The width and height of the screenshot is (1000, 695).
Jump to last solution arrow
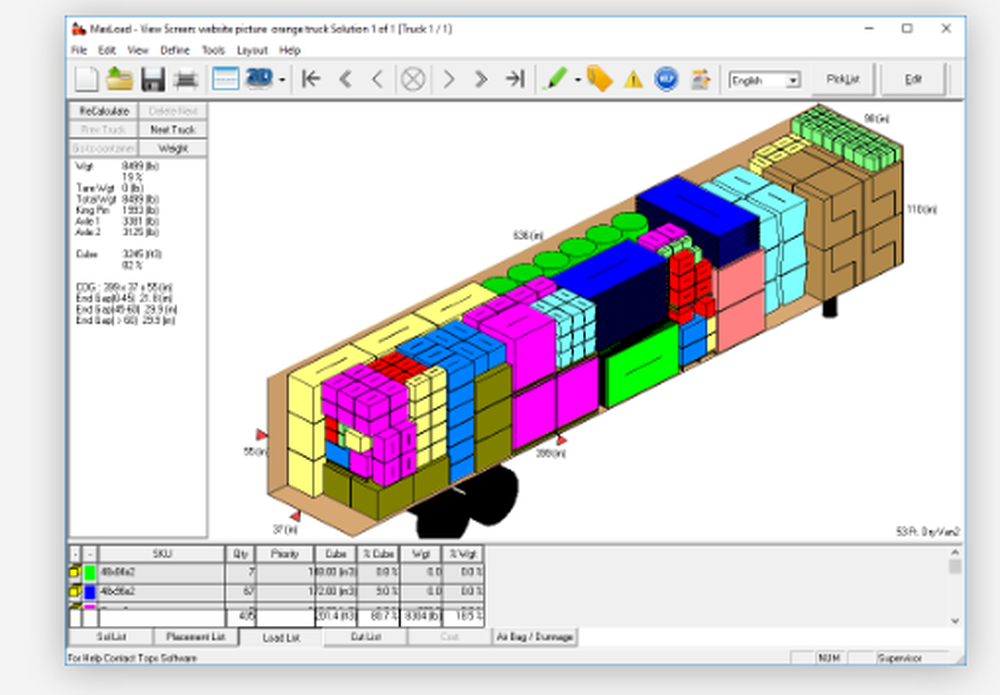[x=515, y=79]
